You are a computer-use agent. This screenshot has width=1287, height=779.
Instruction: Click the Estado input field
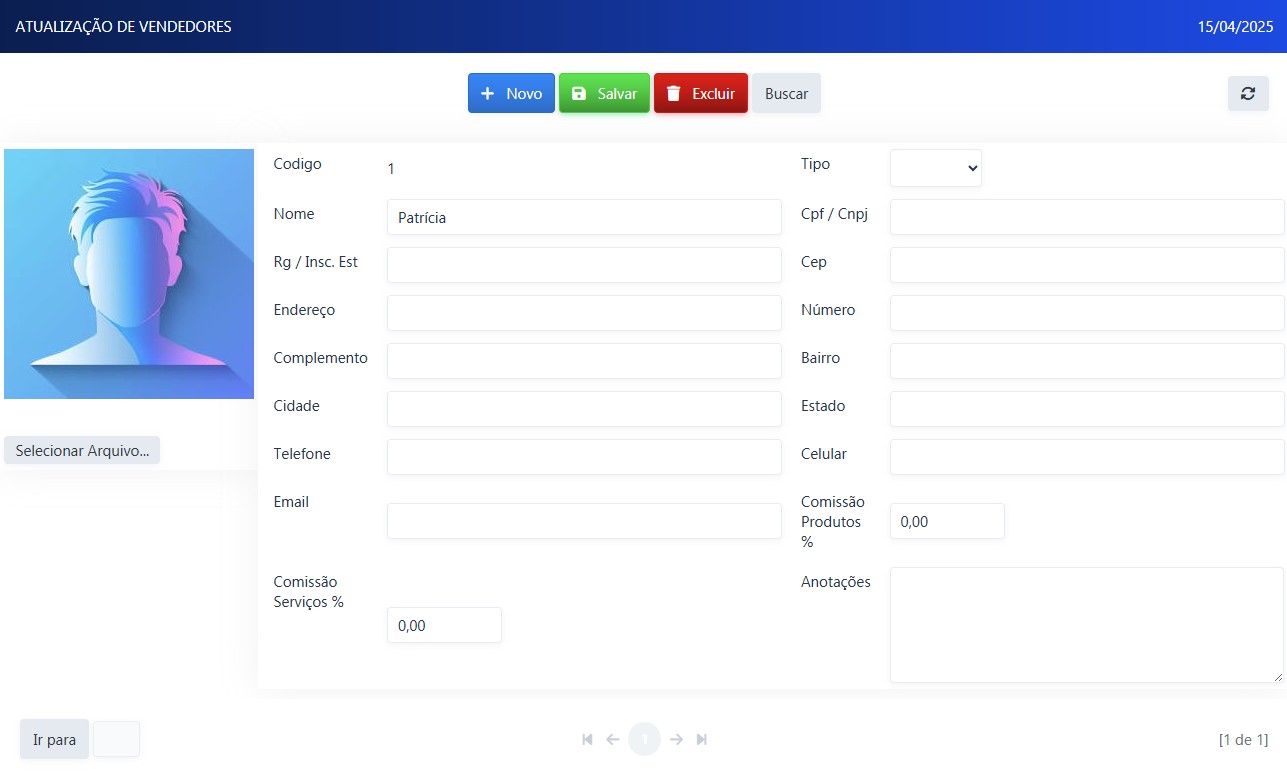[1087, 409]
